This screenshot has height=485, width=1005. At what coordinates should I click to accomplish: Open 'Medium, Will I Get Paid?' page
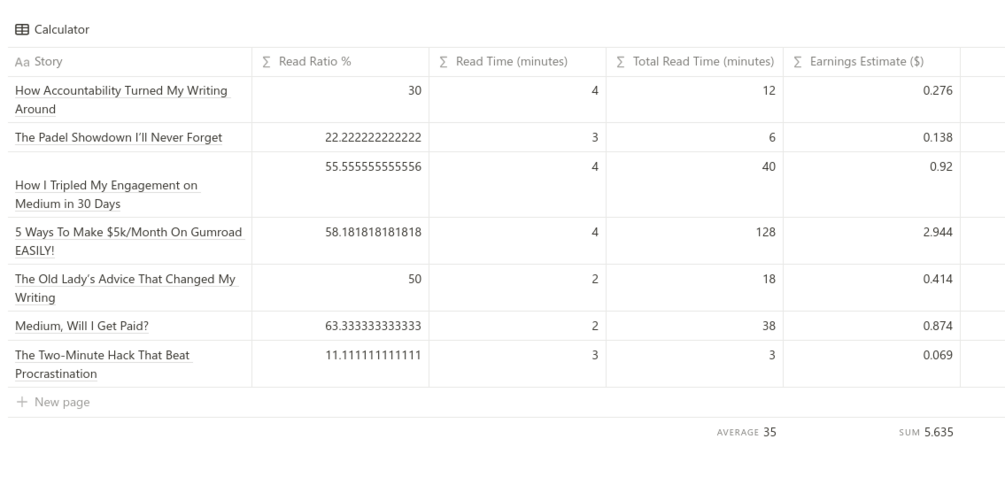coord(84,326)
